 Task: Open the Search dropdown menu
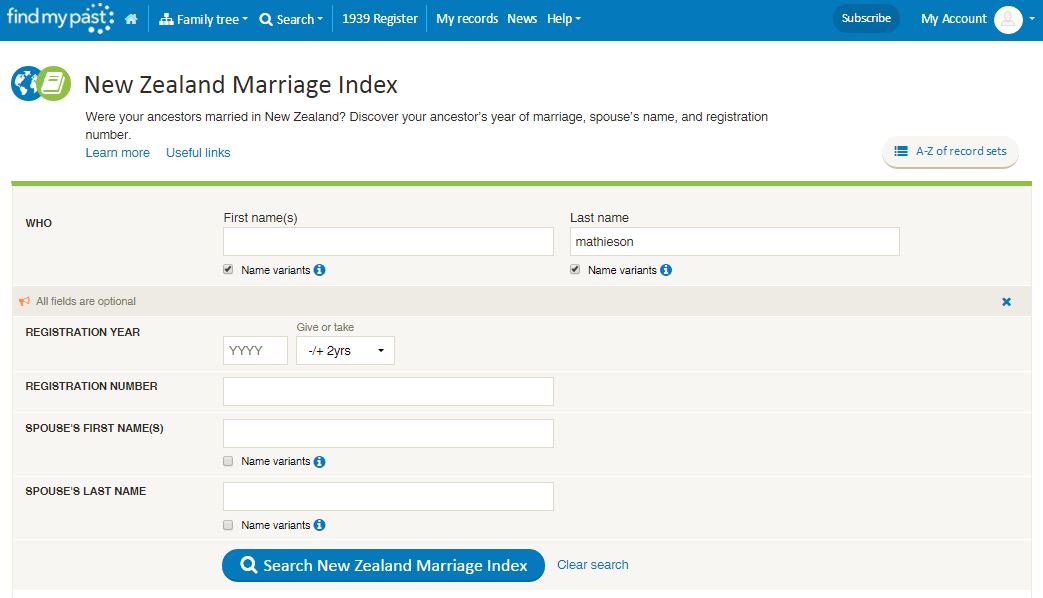point(291,19)
